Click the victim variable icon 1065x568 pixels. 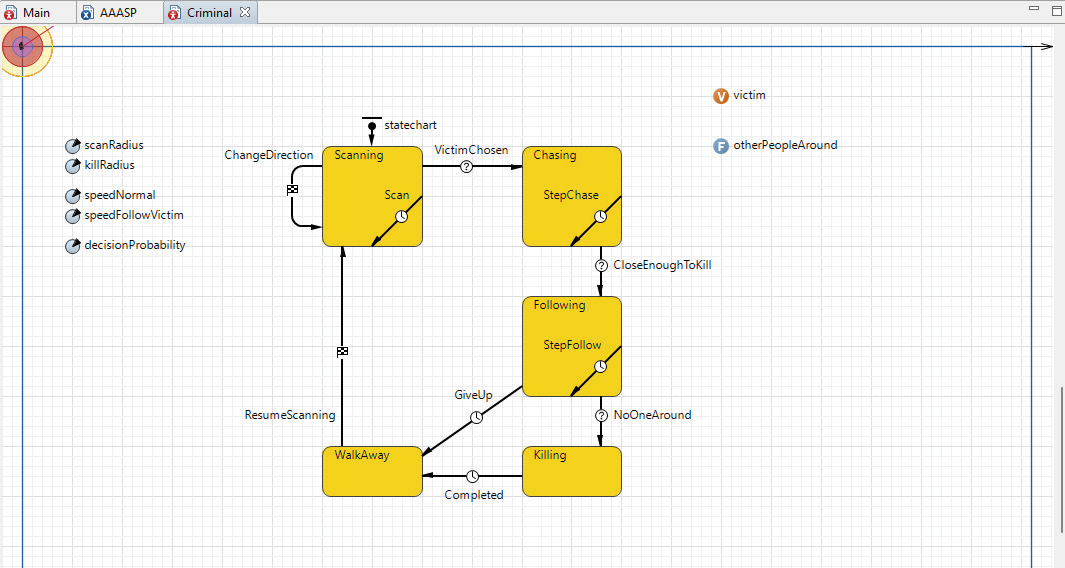[x=721, y=96]
